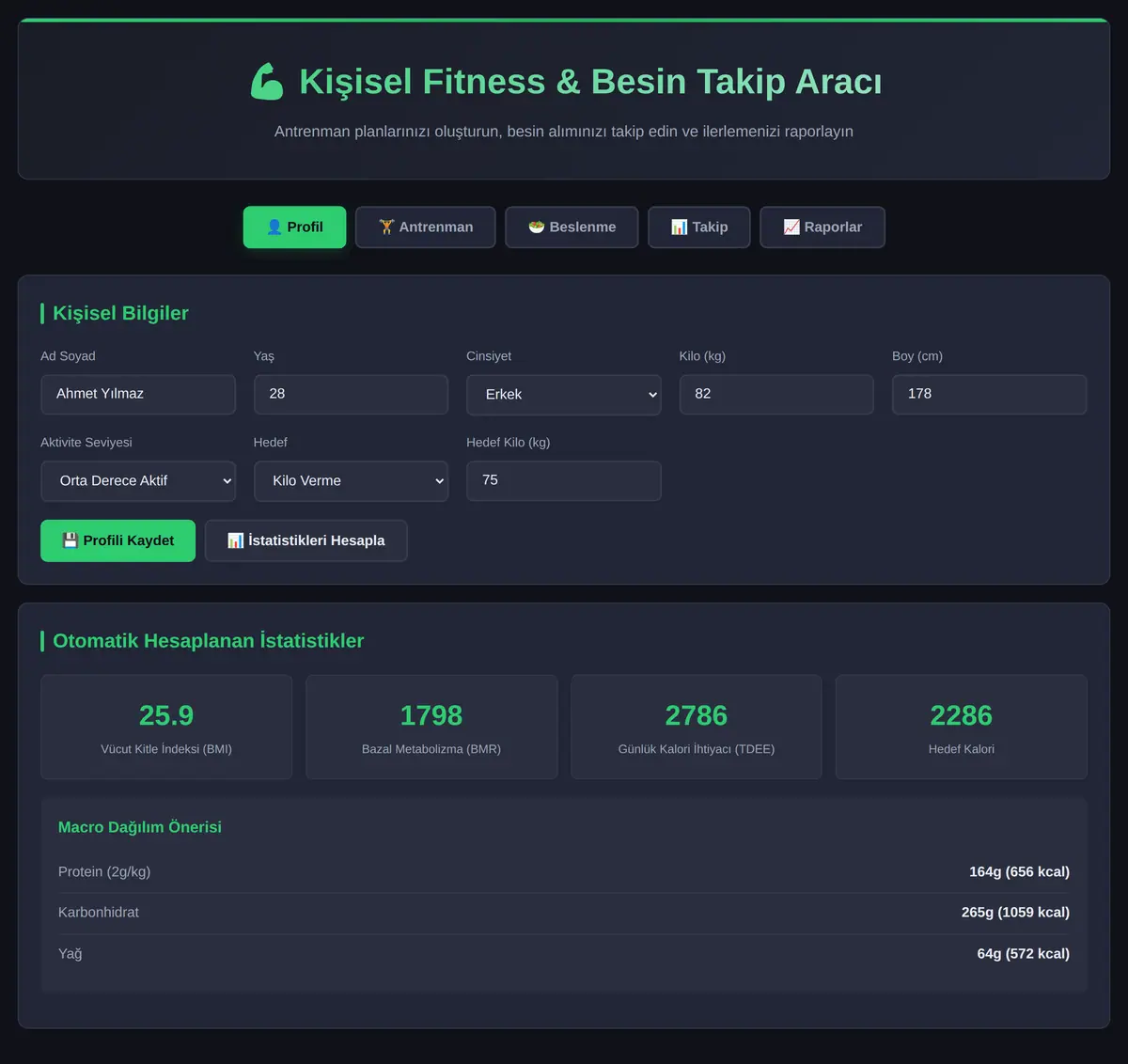Viewport: 1128px width, 1064px height.
Task: Select the Profil tab
Action: coord(295,227)
